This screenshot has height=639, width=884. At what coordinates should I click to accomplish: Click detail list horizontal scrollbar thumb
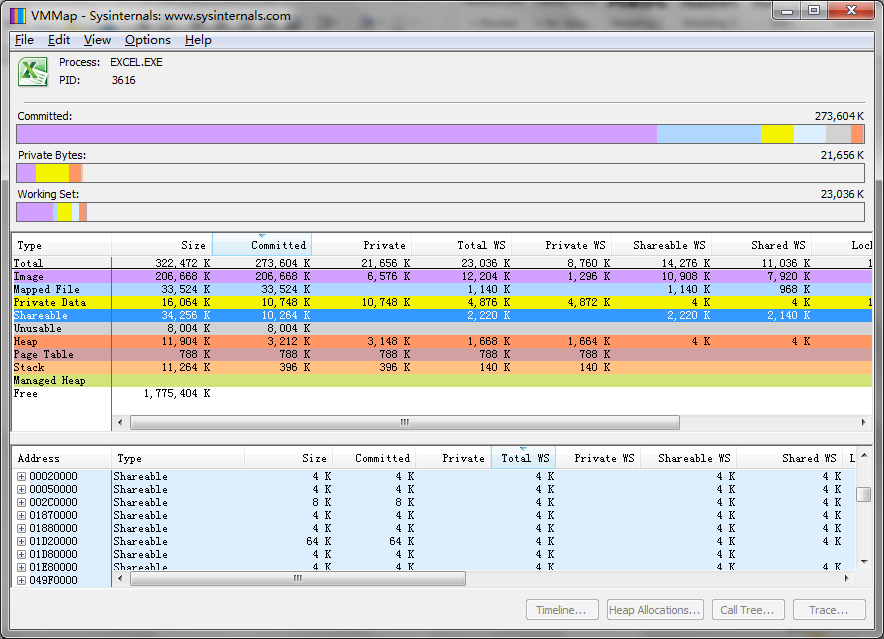(298, 579)
